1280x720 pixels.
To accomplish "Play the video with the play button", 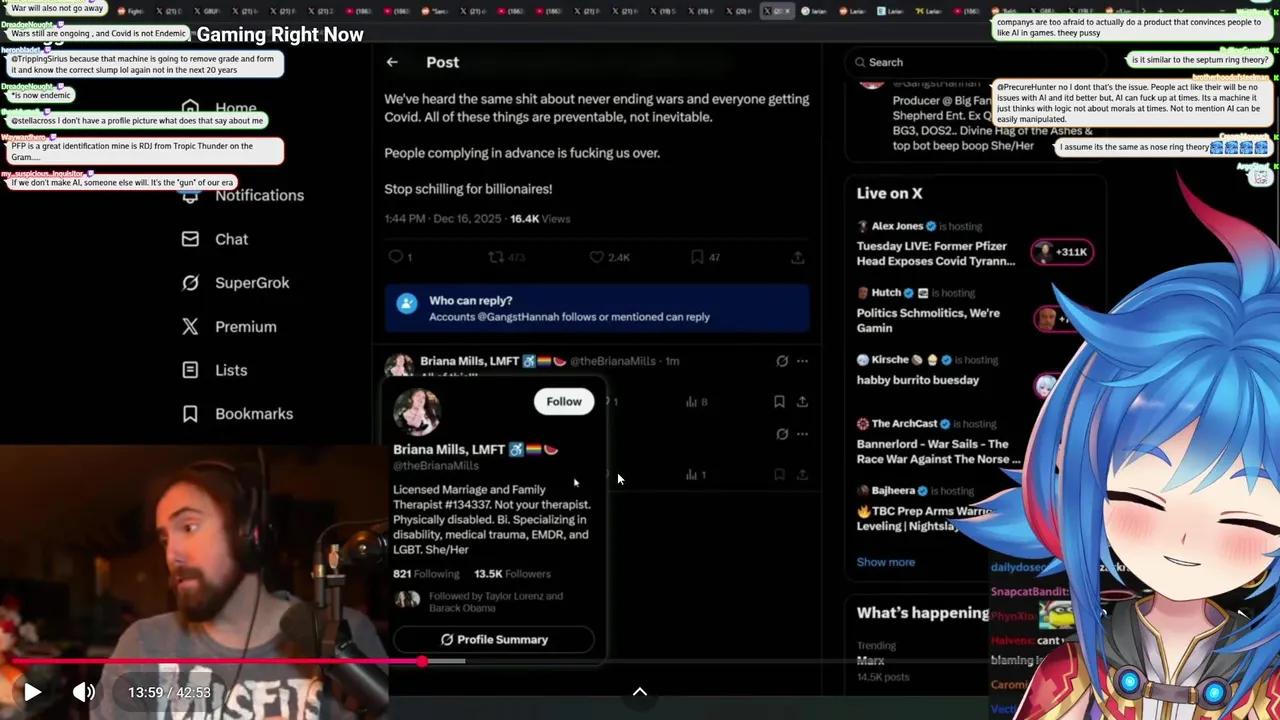I will pyautogui.click(x=31, y=692).
